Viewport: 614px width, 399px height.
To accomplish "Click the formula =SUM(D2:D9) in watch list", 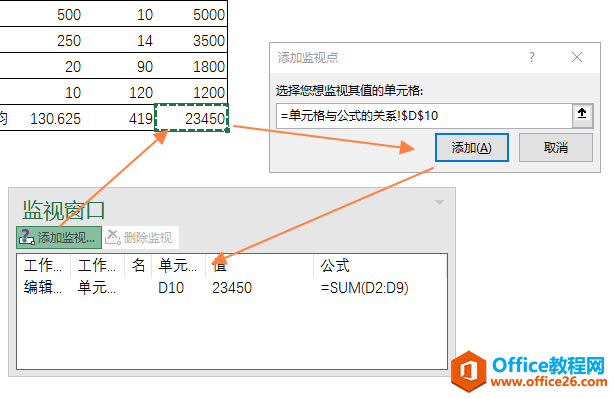I will (365, 288).
